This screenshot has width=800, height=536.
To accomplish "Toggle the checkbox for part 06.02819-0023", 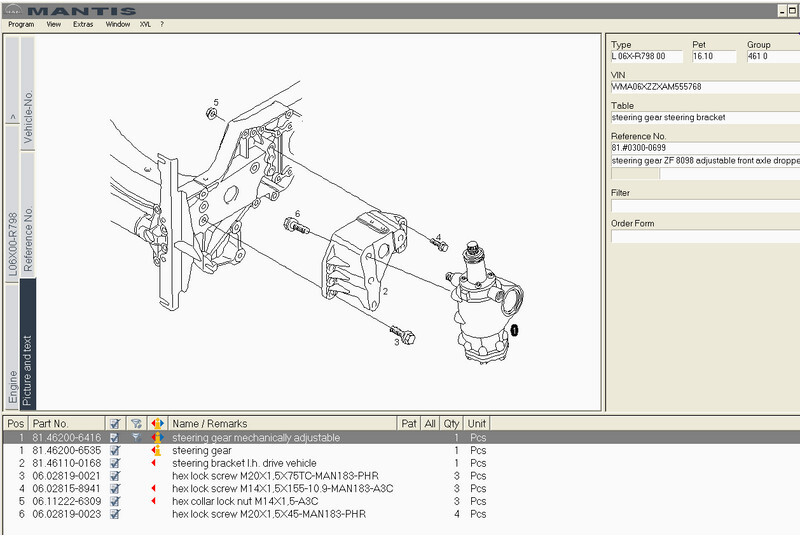I will [115, 514].
